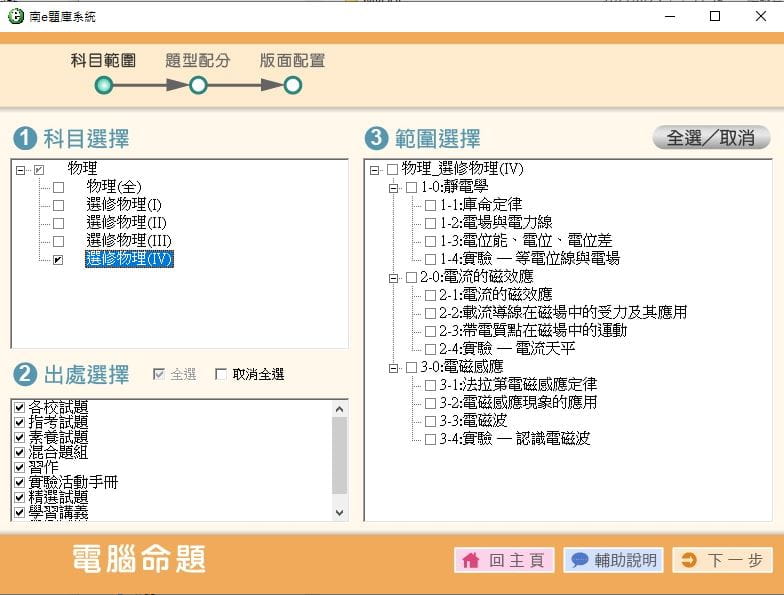
Task: Check the 選修物理(II) checkbox
Action: pos(58,224)
